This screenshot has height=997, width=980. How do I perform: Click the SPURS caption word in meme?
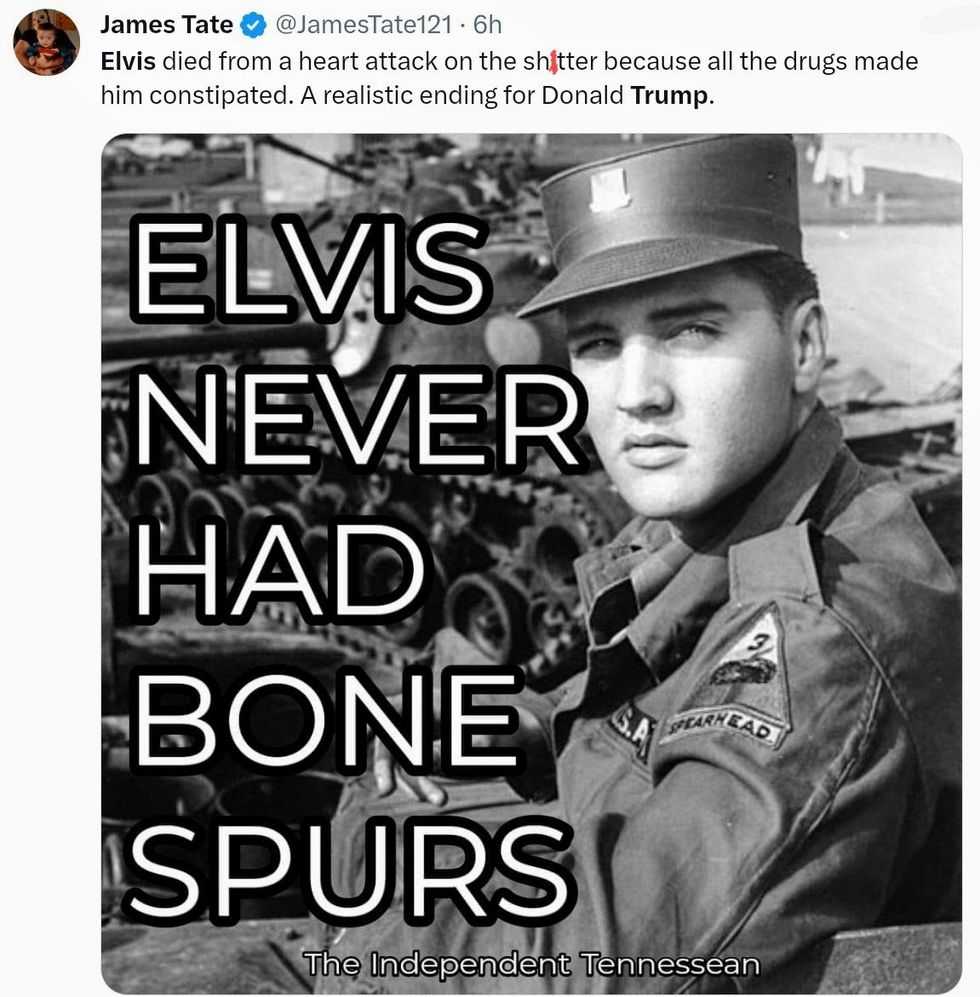[x=351, y=869]
